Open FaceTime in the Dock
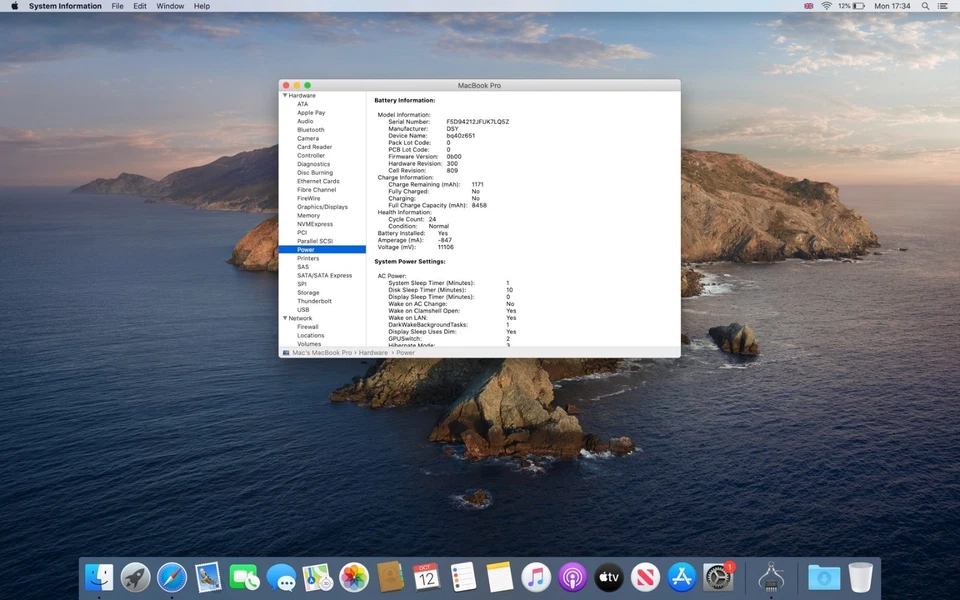 (244, 577)
